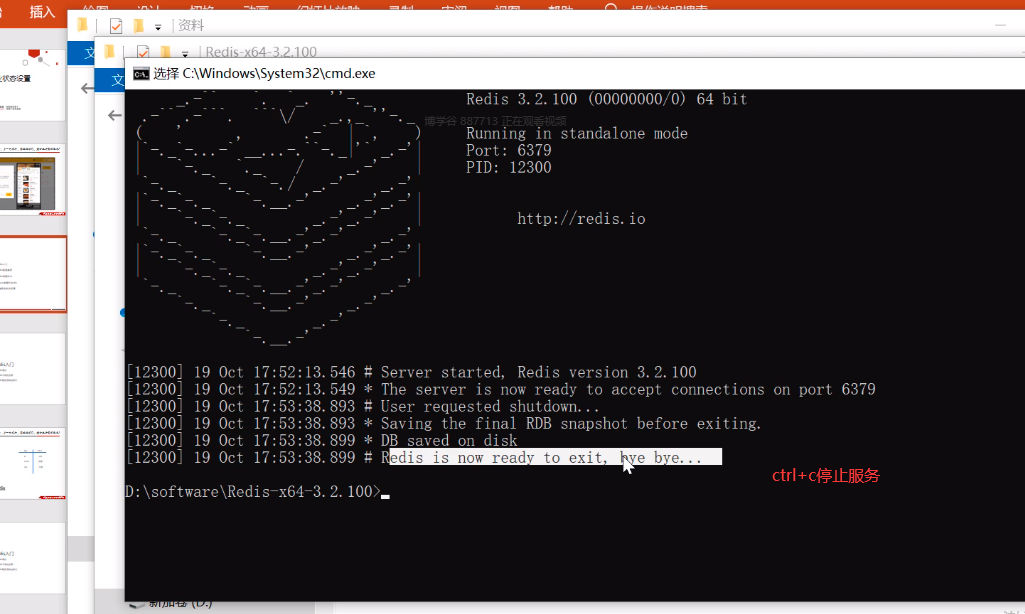Minimize the 资料 explorer window
The image size is (1025, 614).
point(1000,25)
